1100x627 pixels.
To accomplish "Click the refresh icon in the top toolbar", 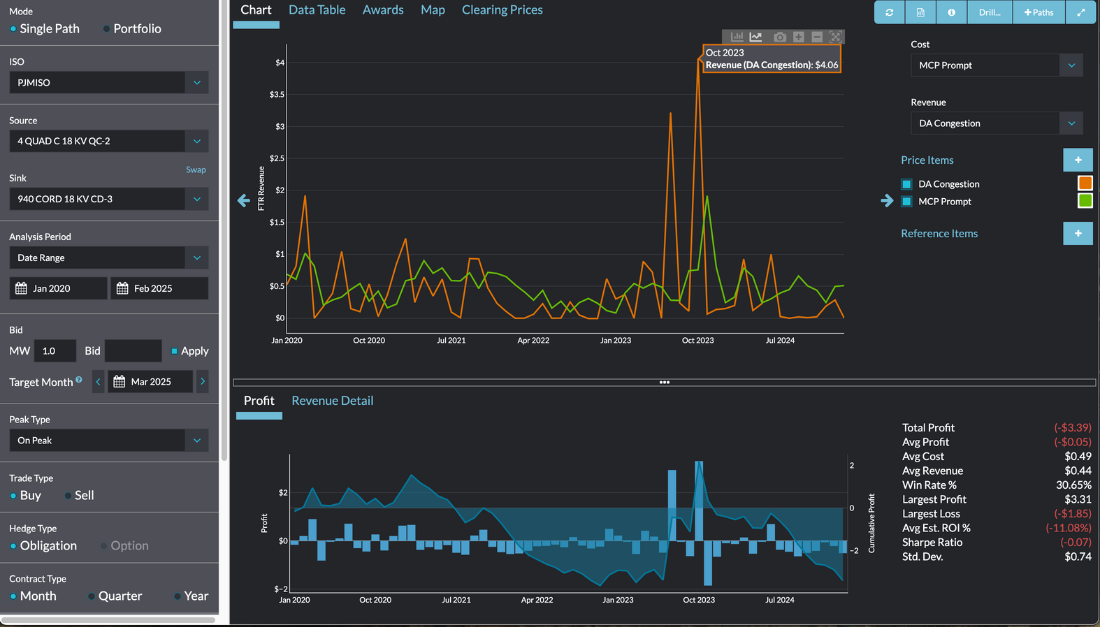I will click(889, 12).
